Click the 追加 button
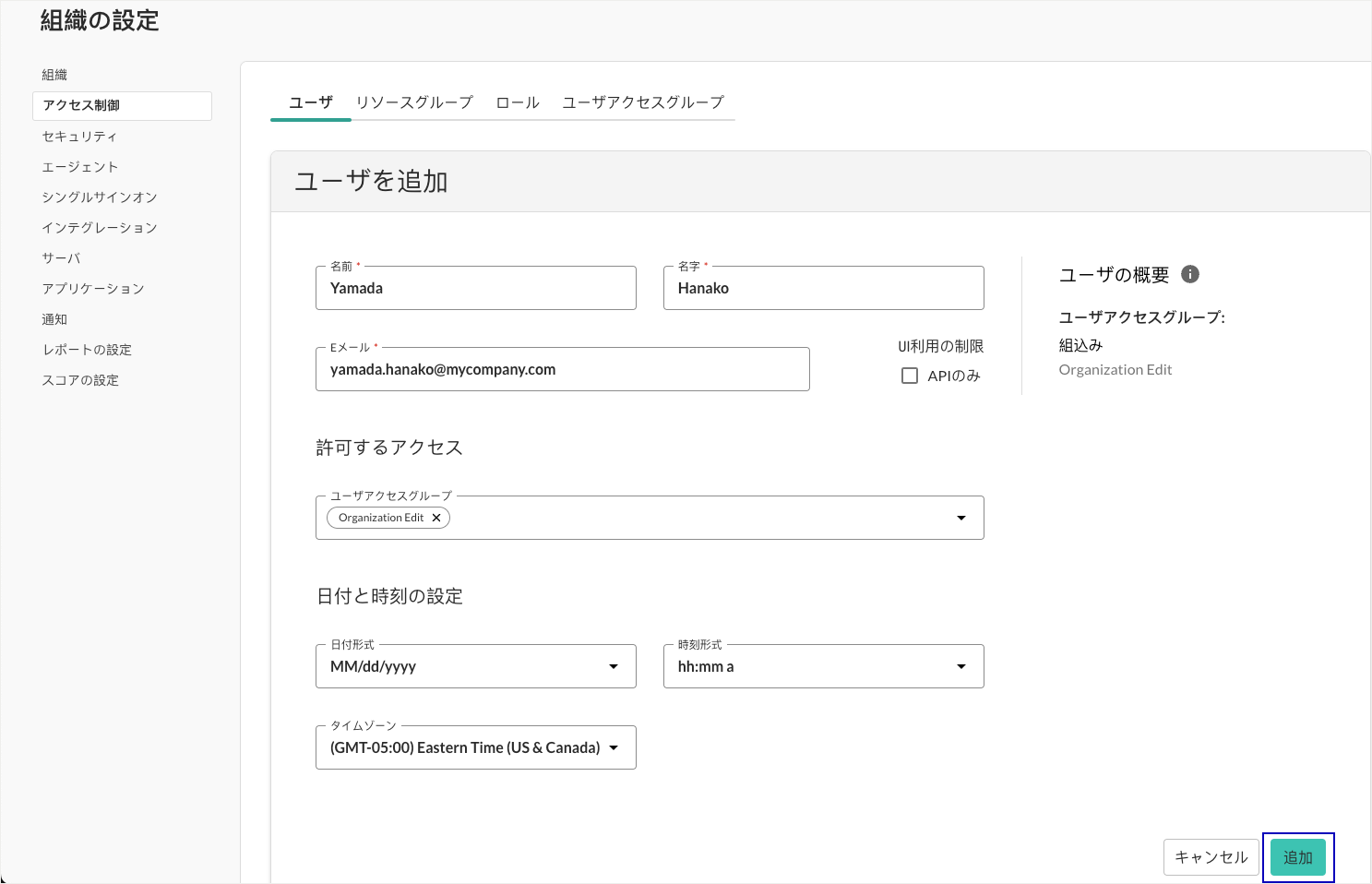This screenshot has width=1372, height=884. pyautogui.click(x=1298, y=857)
